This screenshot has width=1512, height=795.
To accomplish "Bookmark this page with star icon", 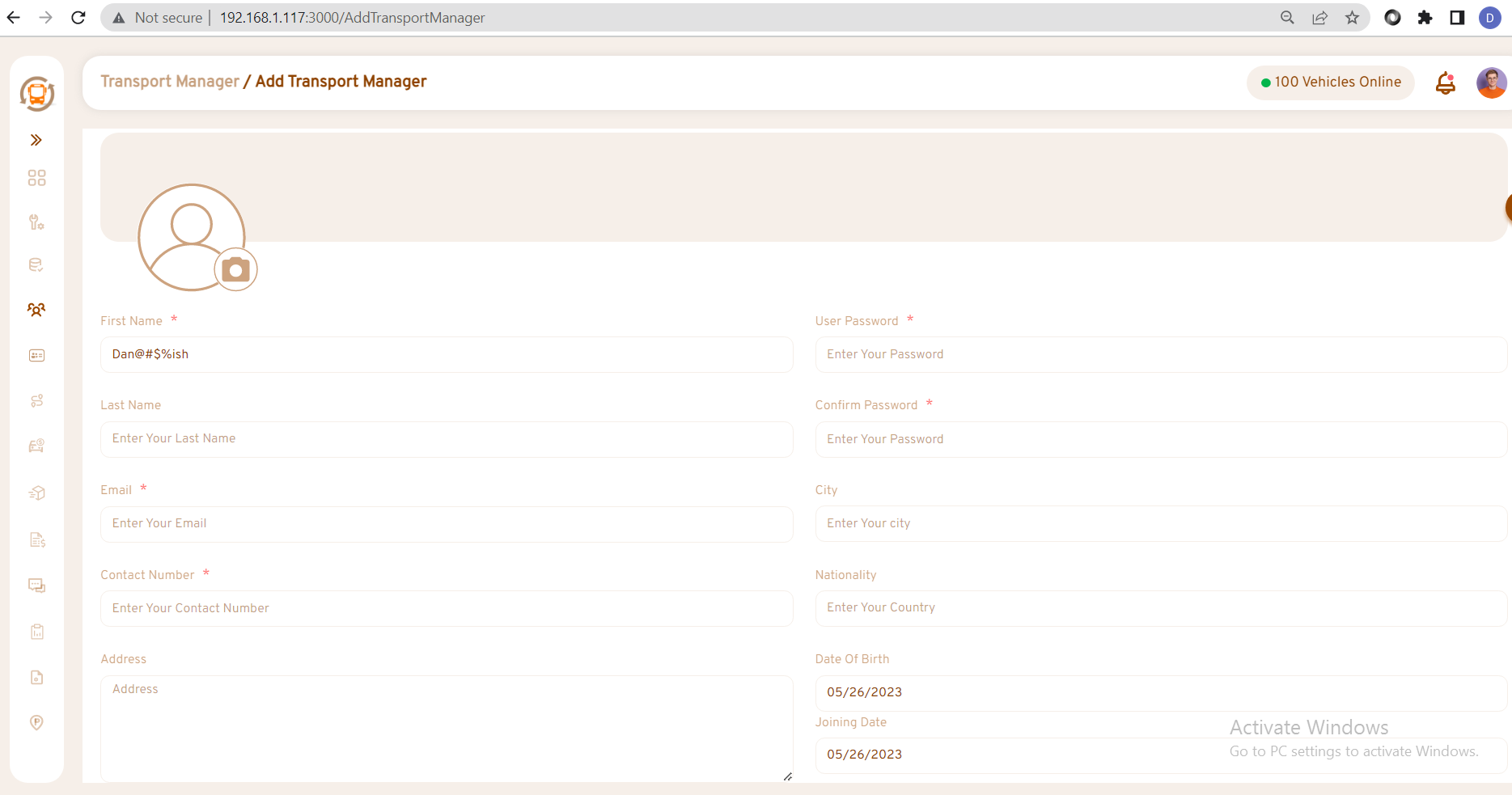I will (x=1352, y=18).
